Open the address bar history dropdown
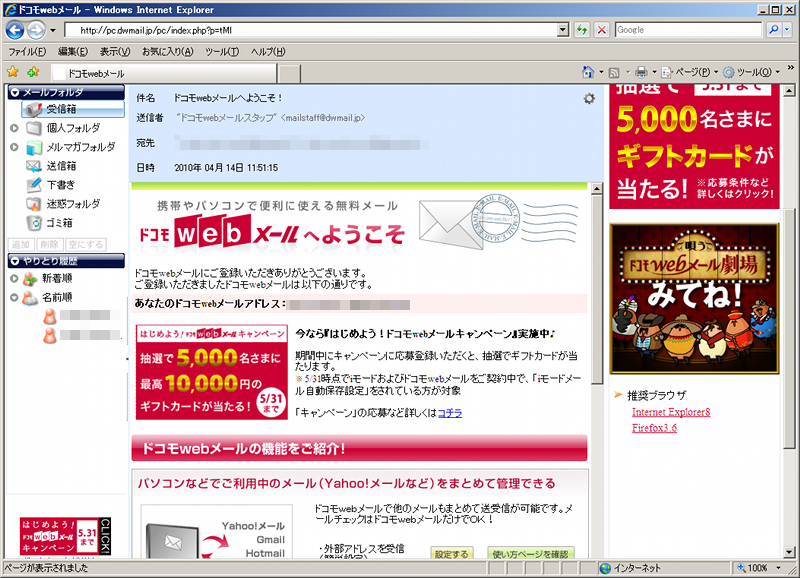This screenshot has width=800, height=578. (561, 29)
